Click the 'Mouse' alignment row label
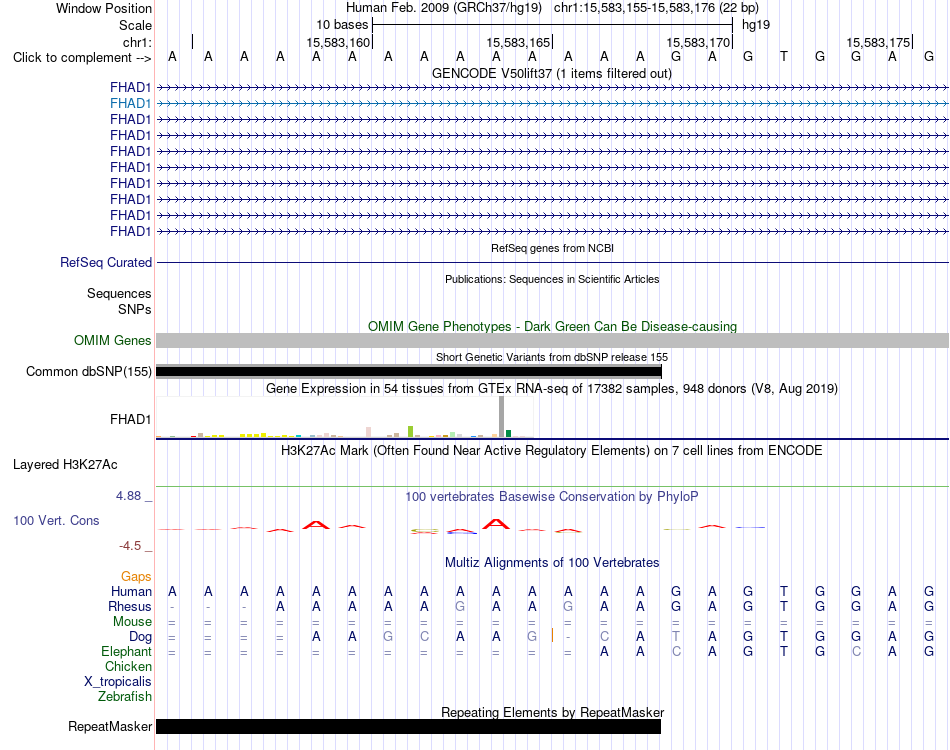The height and width of the screenshot is (750, 950). point(132,622)
